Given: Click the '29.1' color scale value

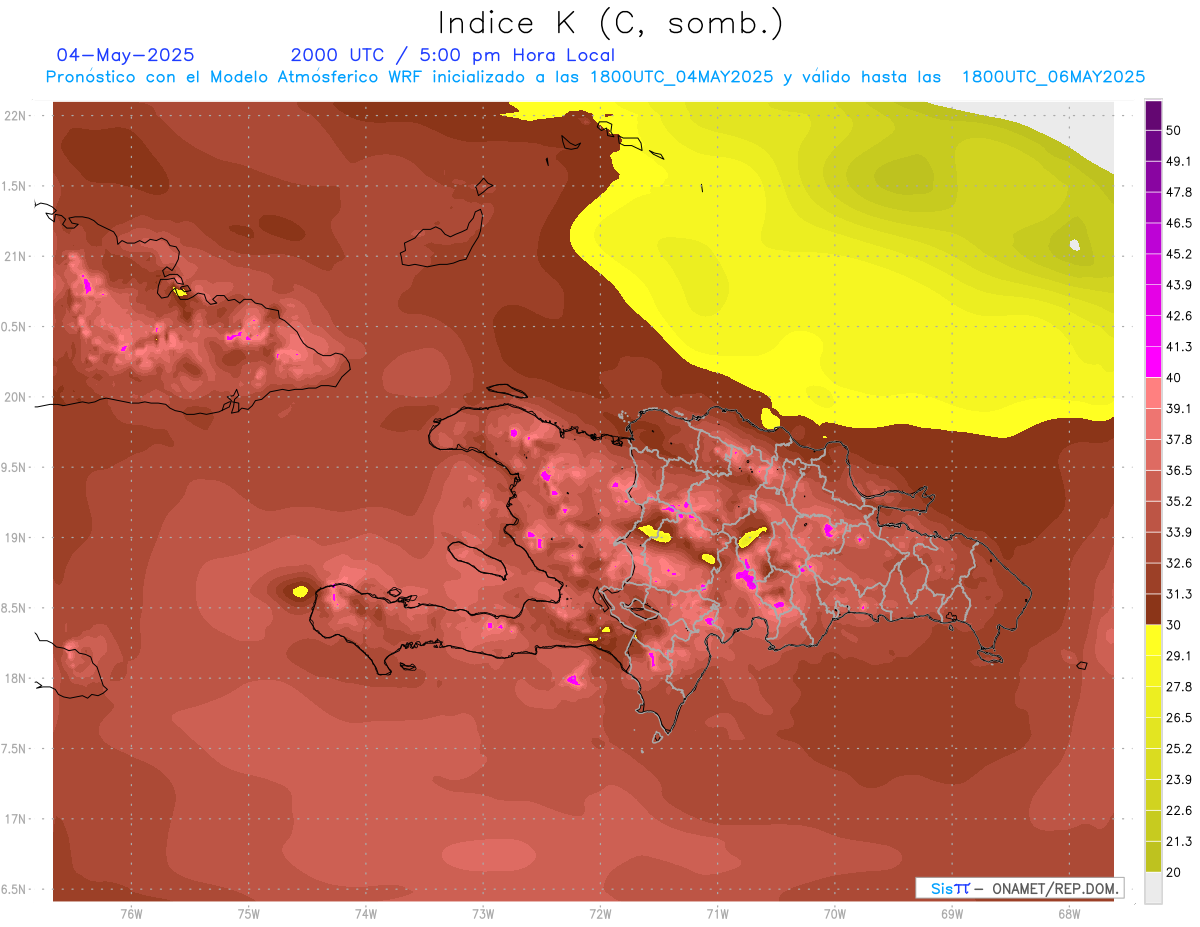Looking at the screenshot, I should (1180, 656).
